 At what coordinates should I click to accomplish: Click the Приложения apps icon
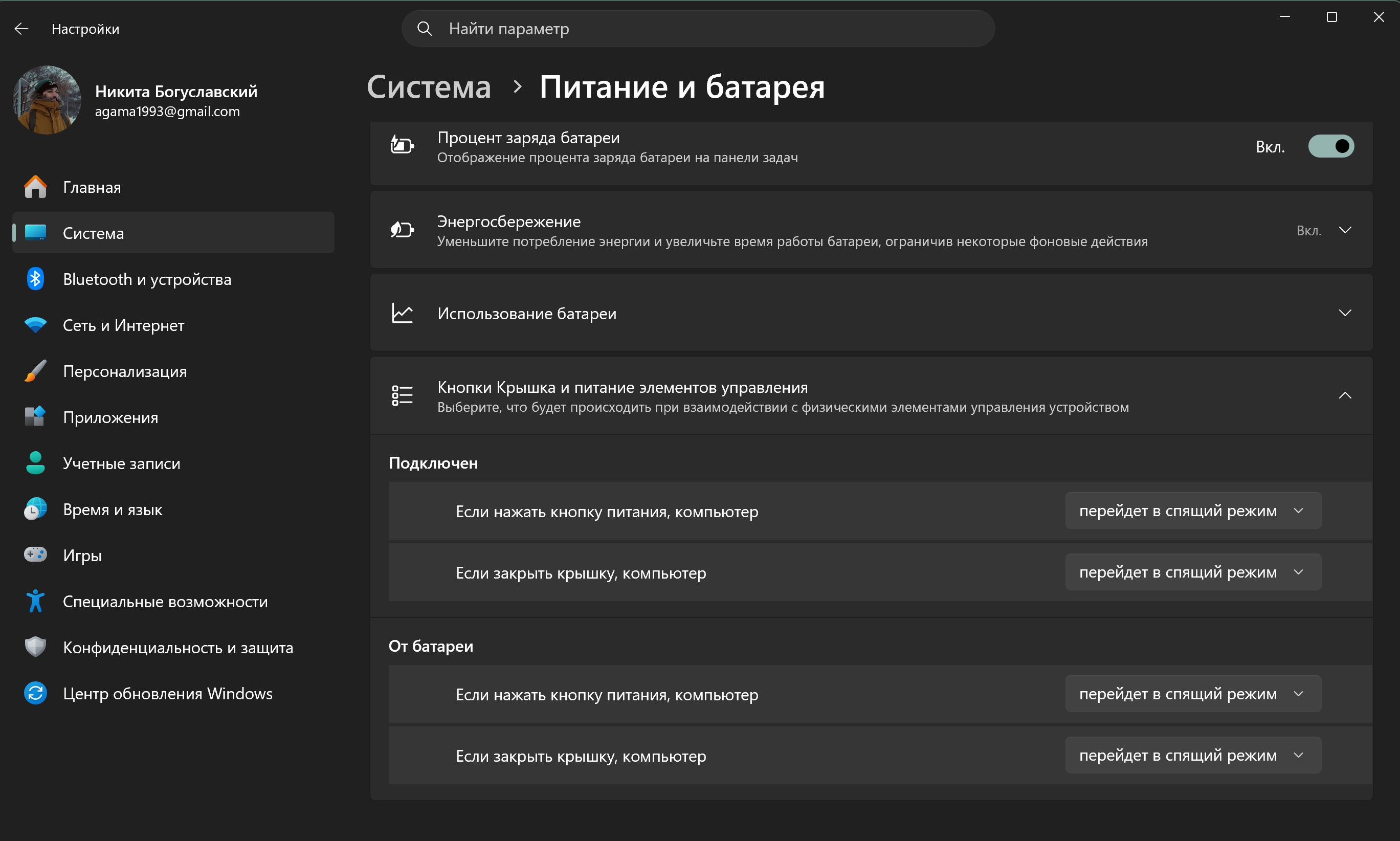coord(35,417)
